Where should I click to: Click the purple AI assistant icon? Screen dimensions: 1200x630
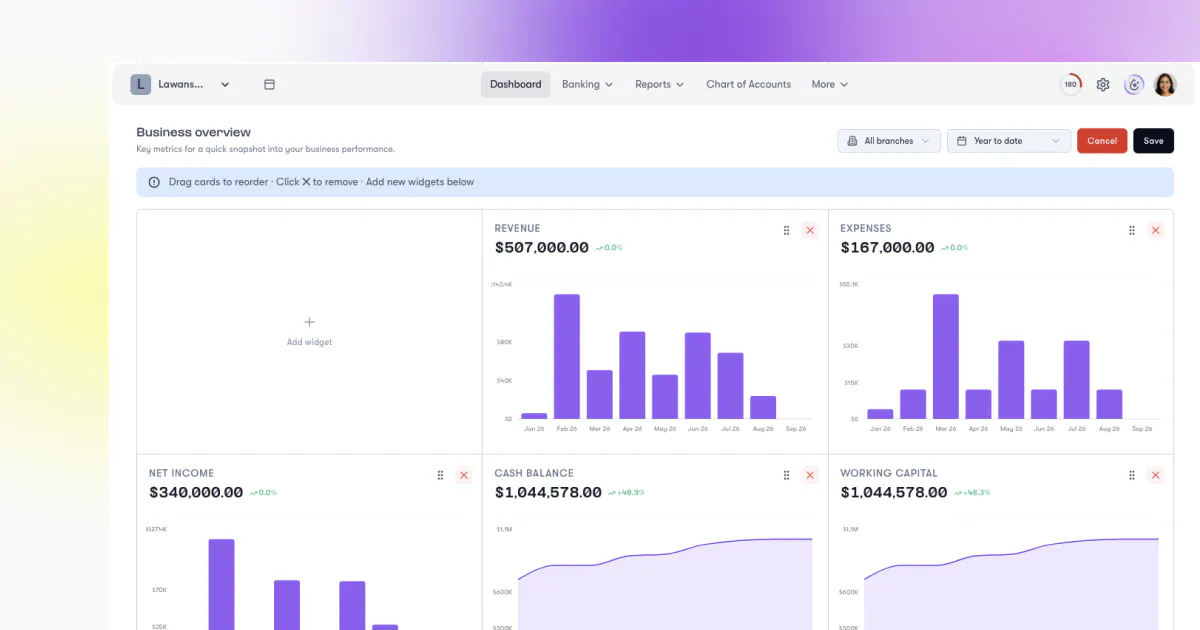point(1134,85)
